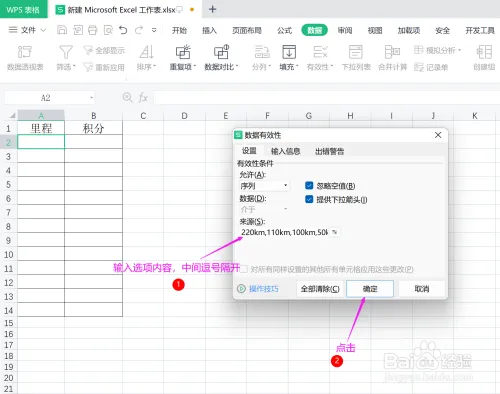This screenshot has width=500, height=394.
Task: Switch to the 视图 ribbon tab
Action: click(x=375, y=30)
